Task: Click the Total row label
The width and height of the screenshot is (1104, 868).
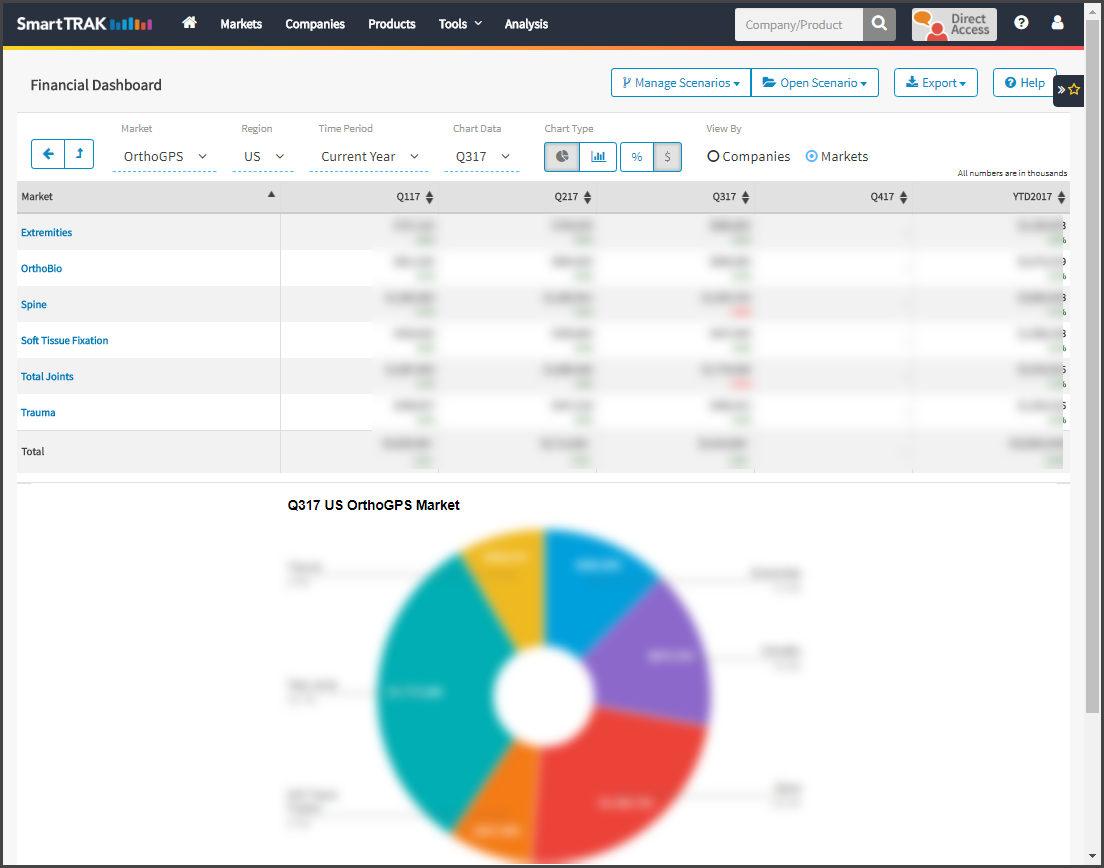Action: click(32, 451)
